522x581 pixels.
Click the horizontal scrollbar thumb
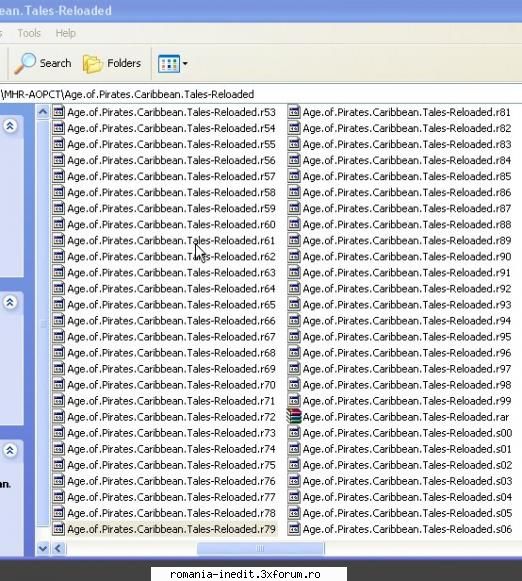click(260, 548)
